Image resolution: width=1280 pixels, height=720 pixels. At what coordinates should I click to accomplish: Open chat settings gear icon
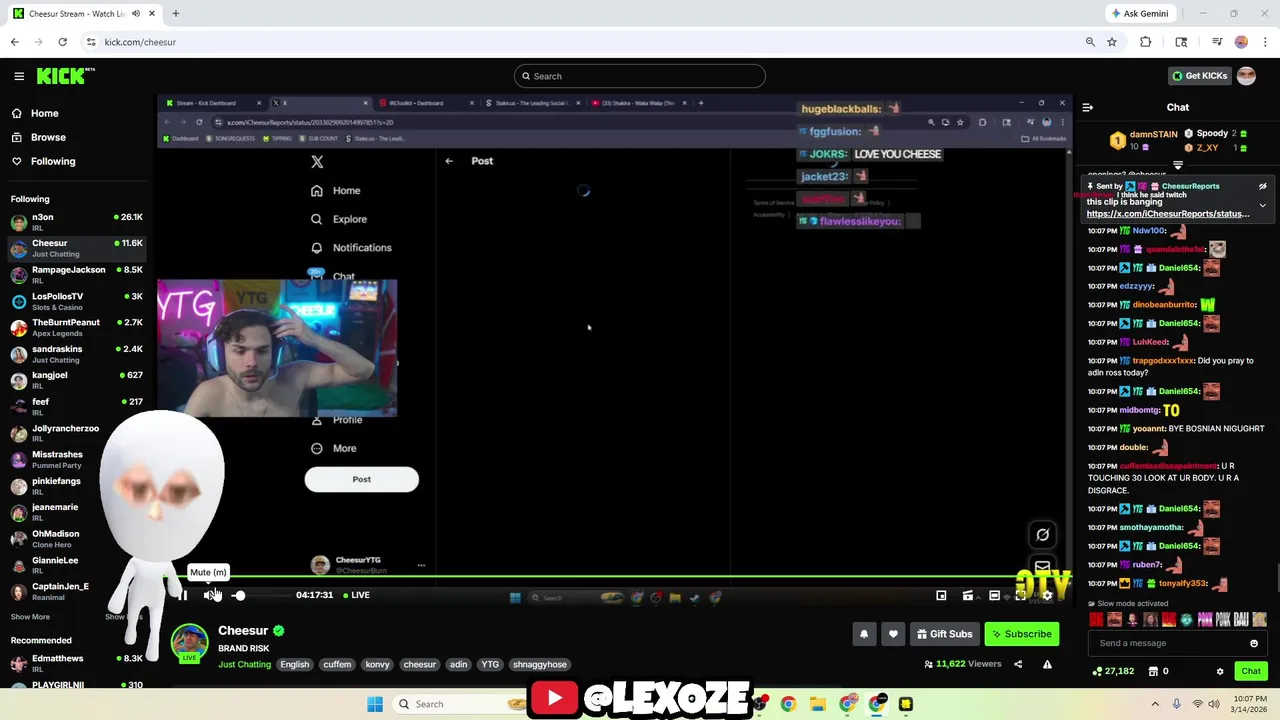tap(1220, 671)
